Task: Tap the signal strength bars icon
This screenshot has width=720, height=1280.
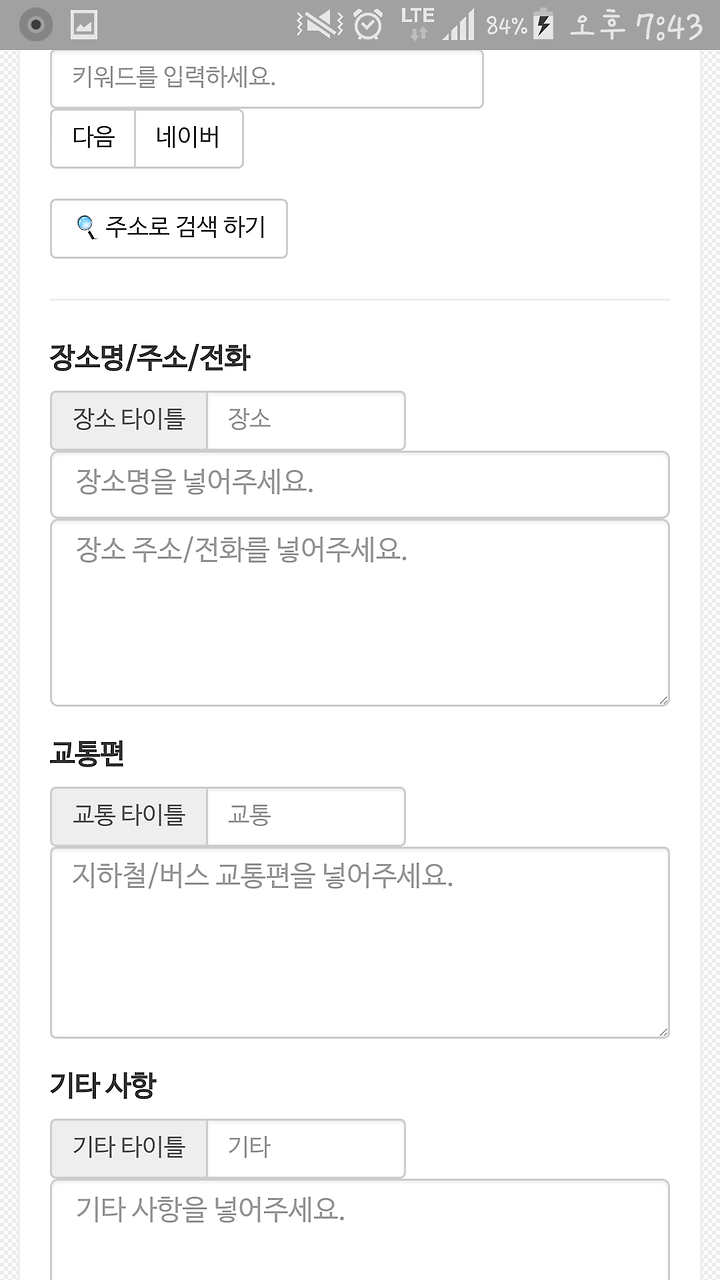Action: 459,25
